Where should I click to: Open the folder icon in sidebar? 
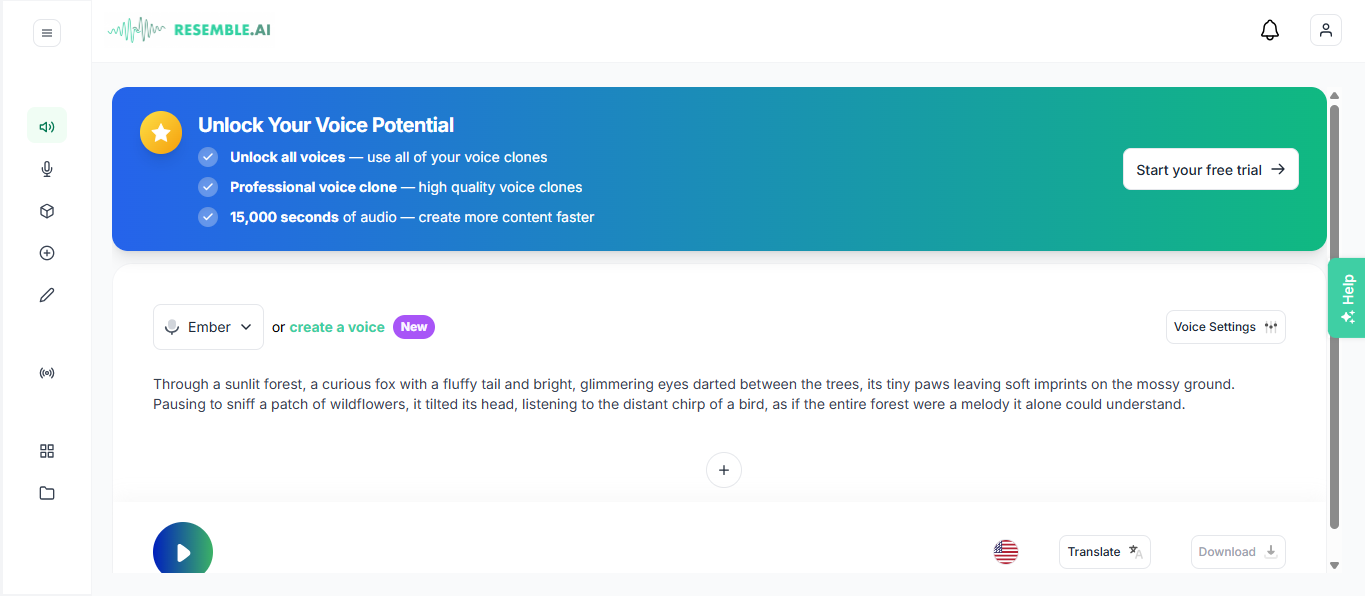click(x=47, y=493)
